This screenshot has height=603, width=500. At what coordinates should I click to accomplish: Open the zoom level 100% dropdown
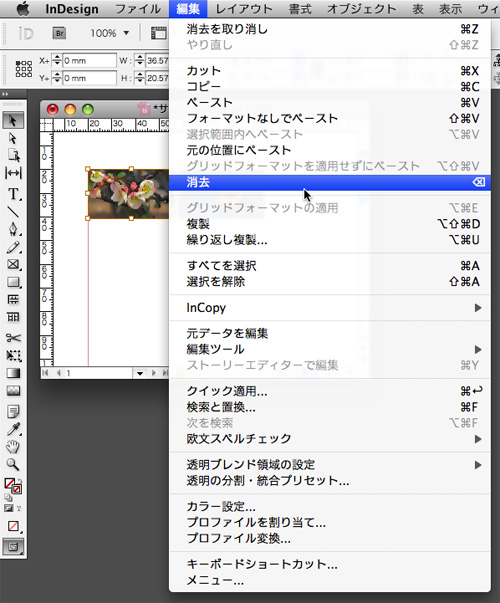tap(110, 33)
